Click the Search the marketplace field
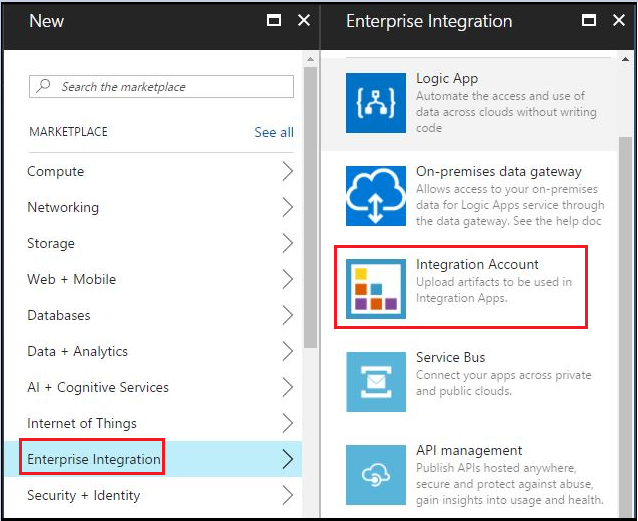 (161, 86)
